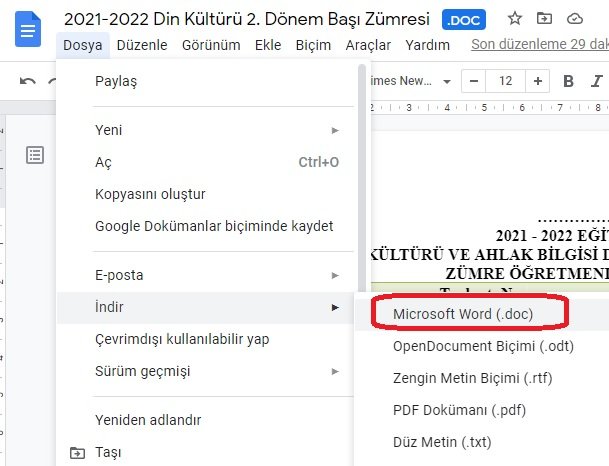Image resolution: width=609 pixels, height=466 pixels.
Task: Open the Biçim menu
Action: click(x=313, y=45)
